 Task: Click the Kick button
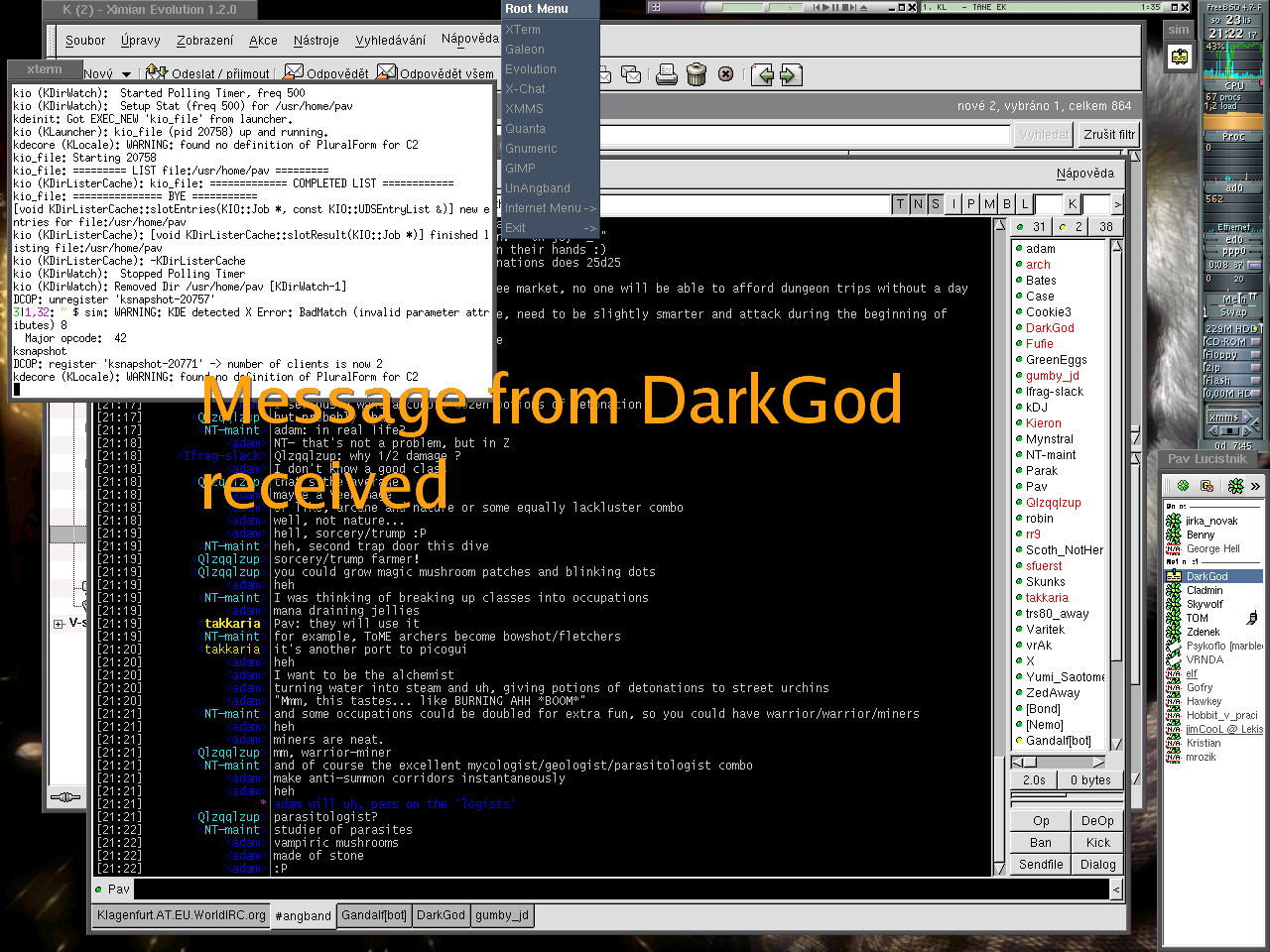1097,843
